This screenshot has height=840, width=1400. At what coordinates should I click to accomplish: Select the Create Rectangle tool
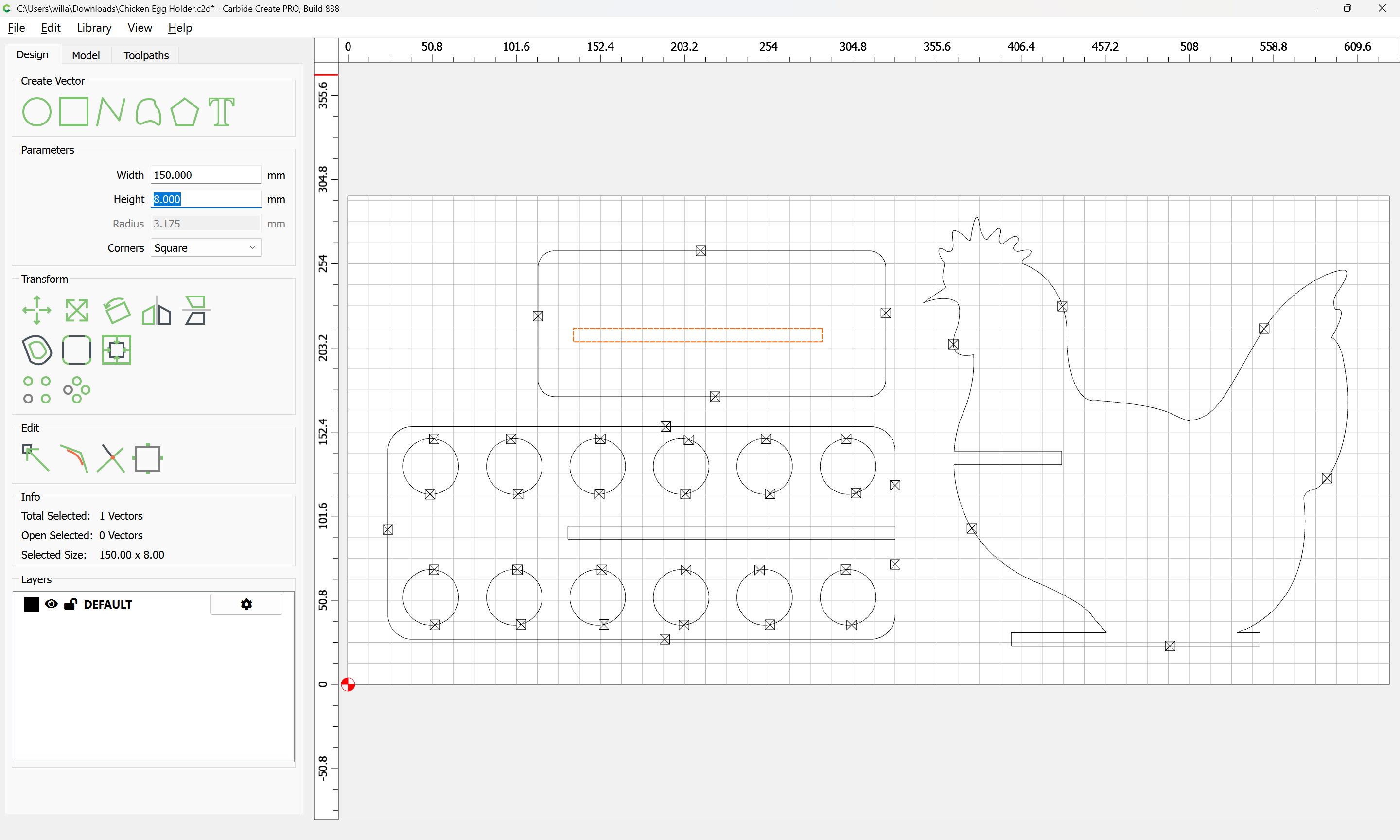click(74, 111)
